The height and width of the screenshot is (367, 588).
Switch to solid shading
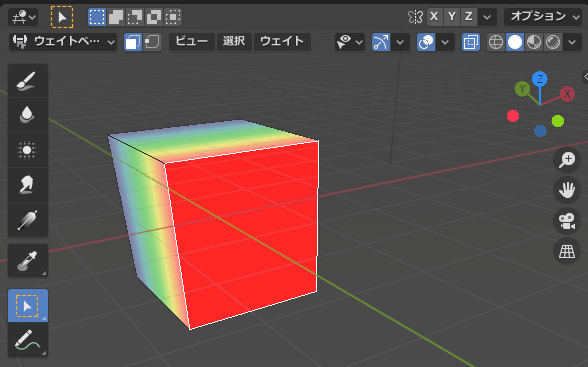pyautogui.click(x=515, y=42)
